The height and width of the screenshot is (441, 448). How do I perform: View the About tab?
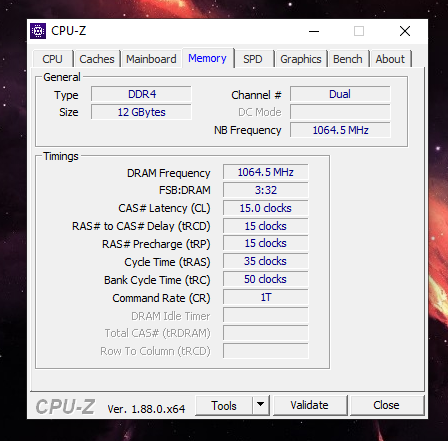coord(390,59)
